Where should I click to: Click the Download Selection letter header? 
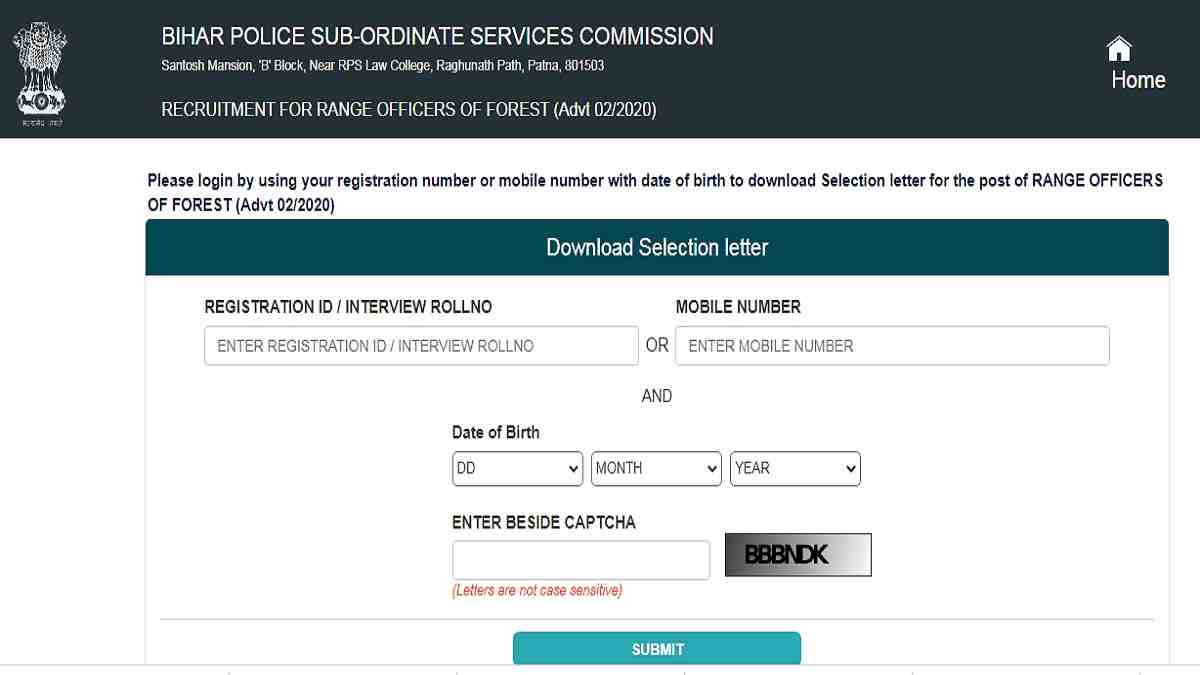point(657,247)
